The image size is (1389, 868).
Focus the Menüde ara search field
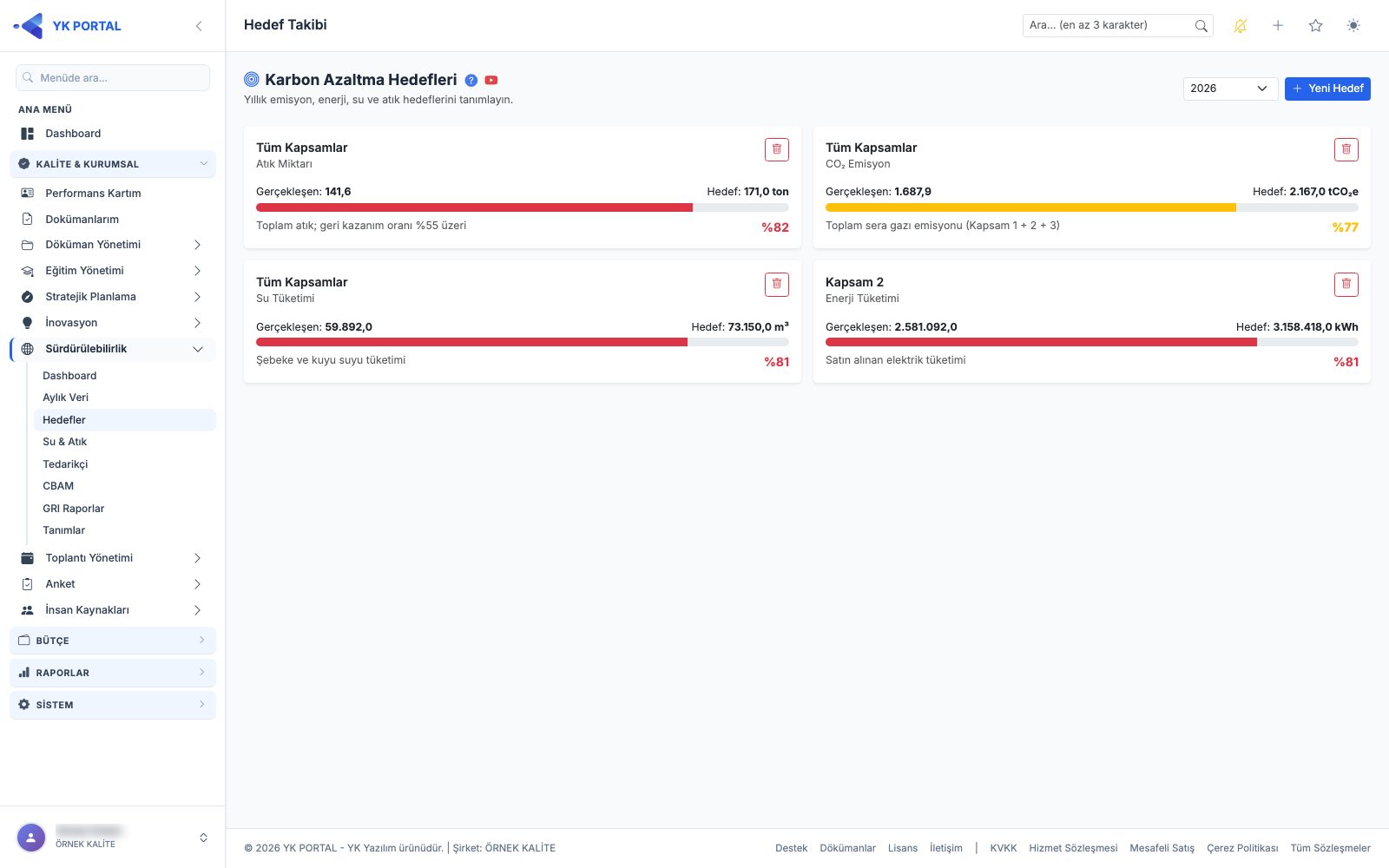click(x=113, y=77)
